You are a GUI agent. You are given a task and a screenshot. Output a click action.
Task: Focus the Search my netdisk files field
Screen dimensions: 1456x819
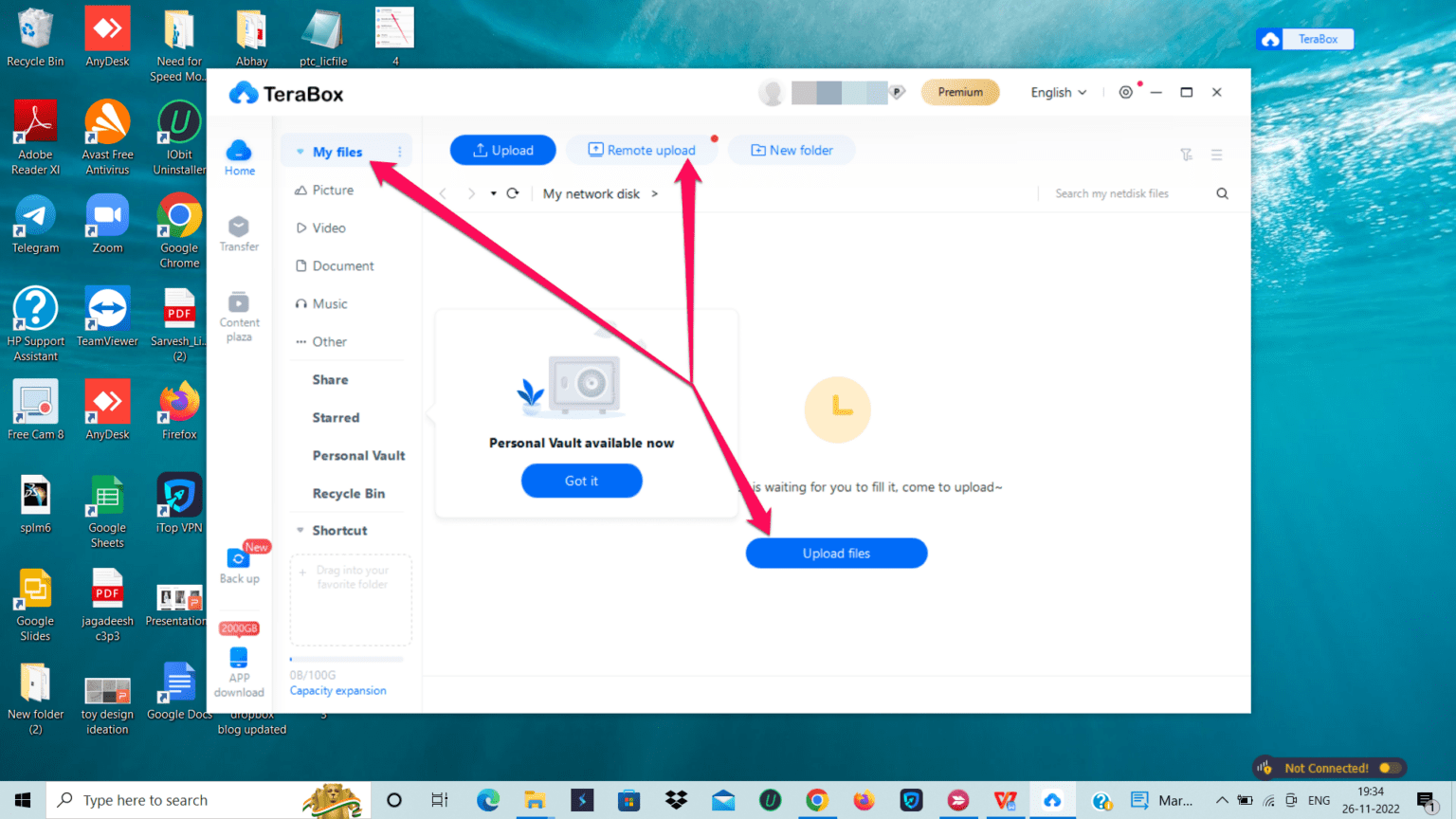tap(1129, 193)
